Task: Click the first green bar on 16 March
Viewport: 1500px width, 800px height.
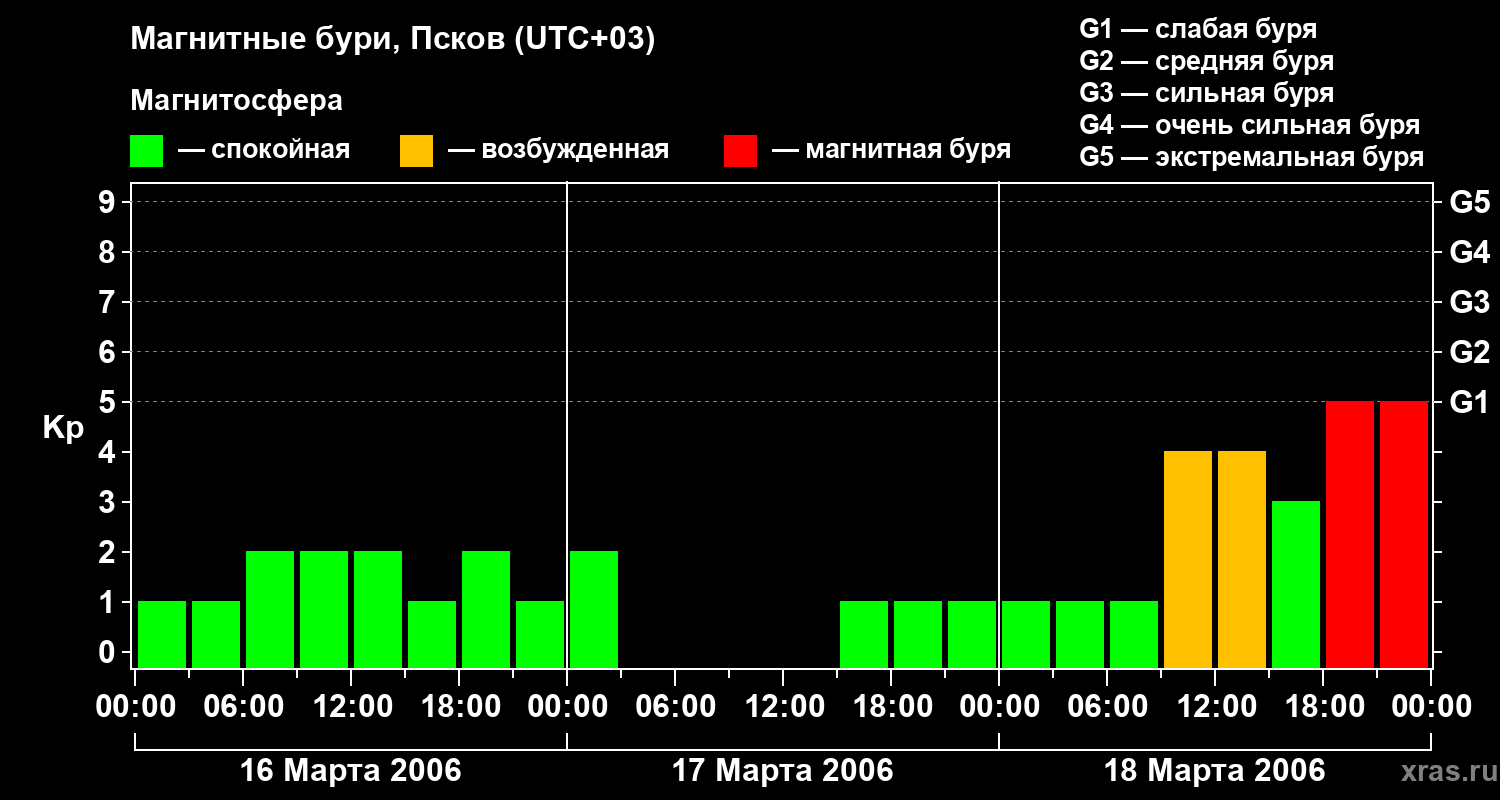Action: pos(162,635)
